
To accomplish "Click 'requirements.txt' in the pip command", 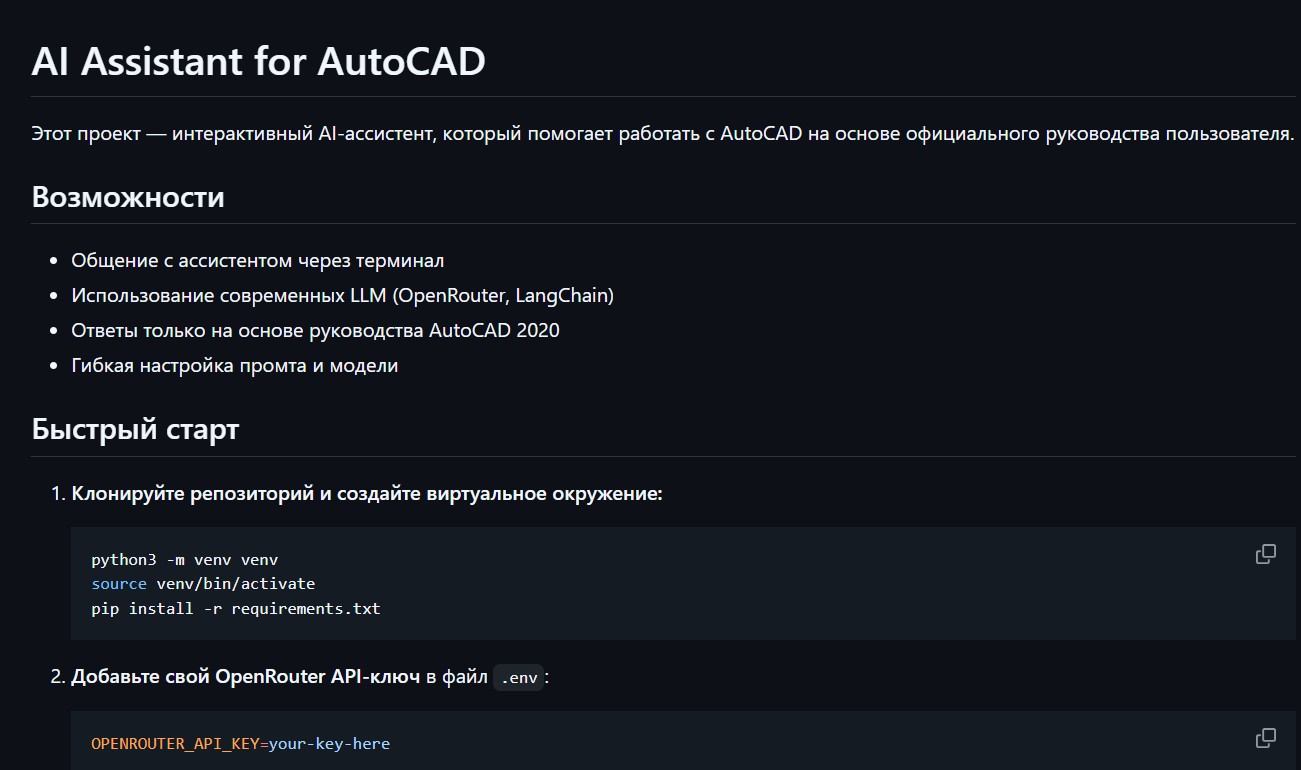I will click(305, 608).
